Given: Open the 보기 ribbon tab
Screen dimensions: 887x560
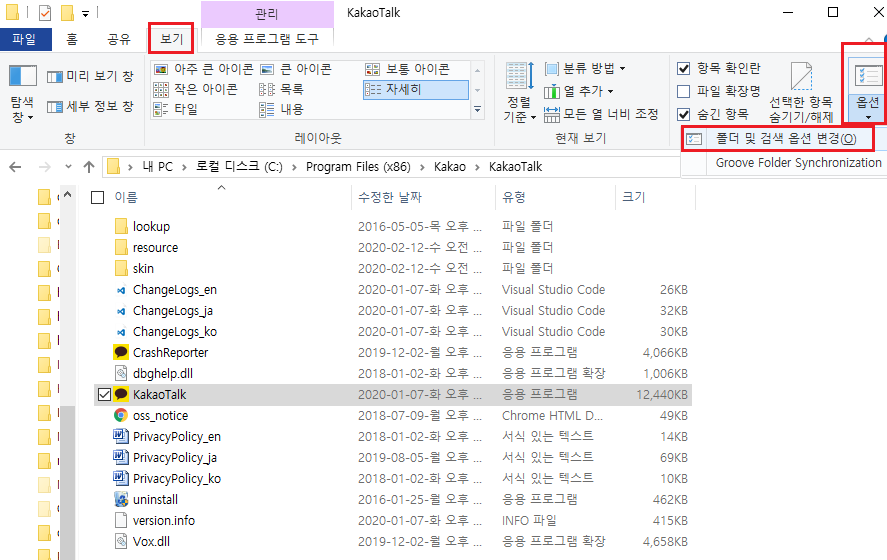Looking at the screenshot, I should coord(171,38).
